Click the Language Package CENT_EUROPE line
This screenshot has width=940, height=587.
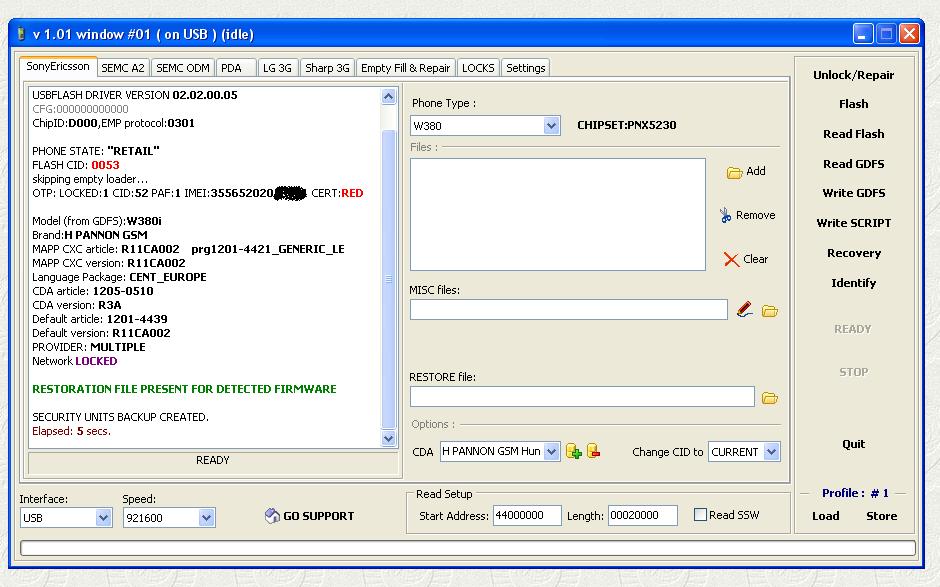click(119, 277)
